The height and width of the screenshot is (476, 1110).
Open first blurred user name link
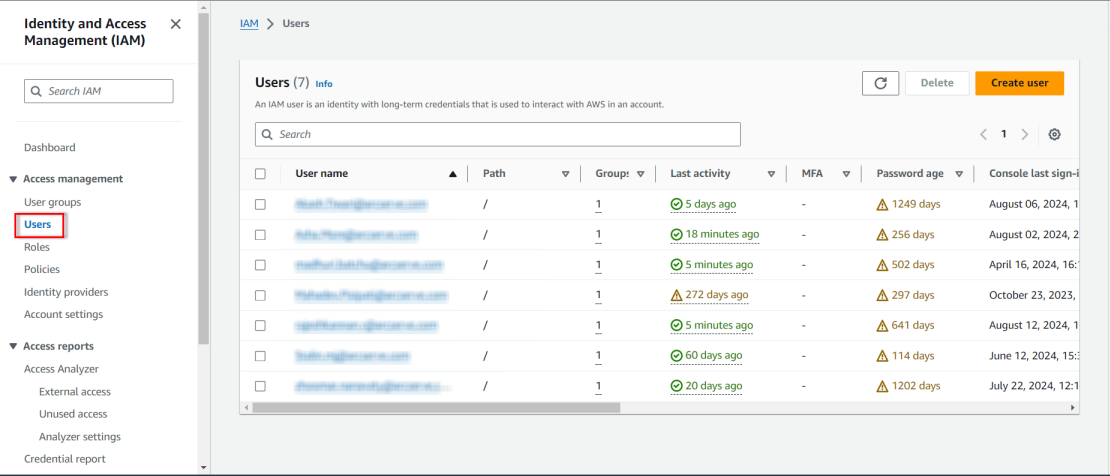point(360,204)
